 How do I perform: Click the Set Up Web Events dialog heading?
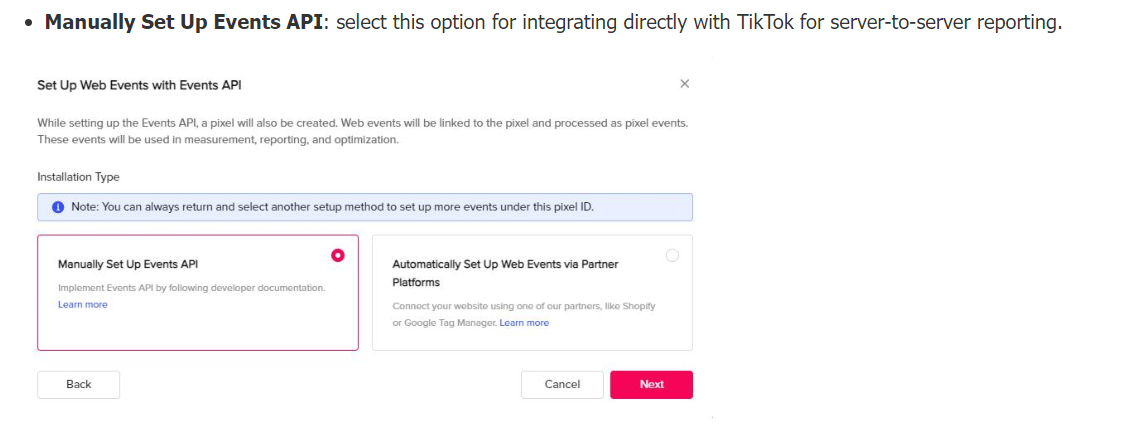[x=139, y=85]
